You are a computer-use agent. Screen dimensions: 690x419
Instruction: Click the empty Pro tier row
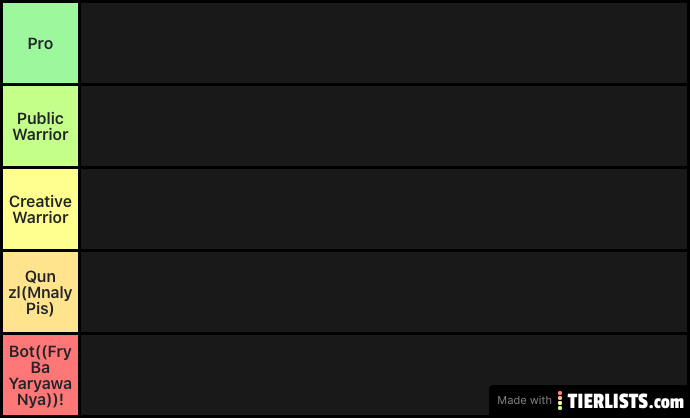tap(384, 43)
